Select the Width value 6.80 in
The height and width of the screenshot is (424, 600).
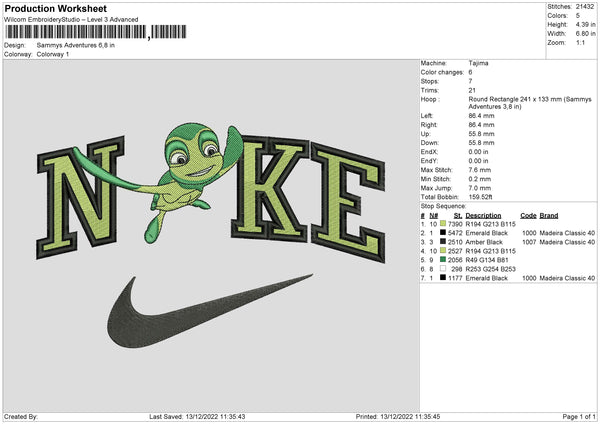point(585,34)
